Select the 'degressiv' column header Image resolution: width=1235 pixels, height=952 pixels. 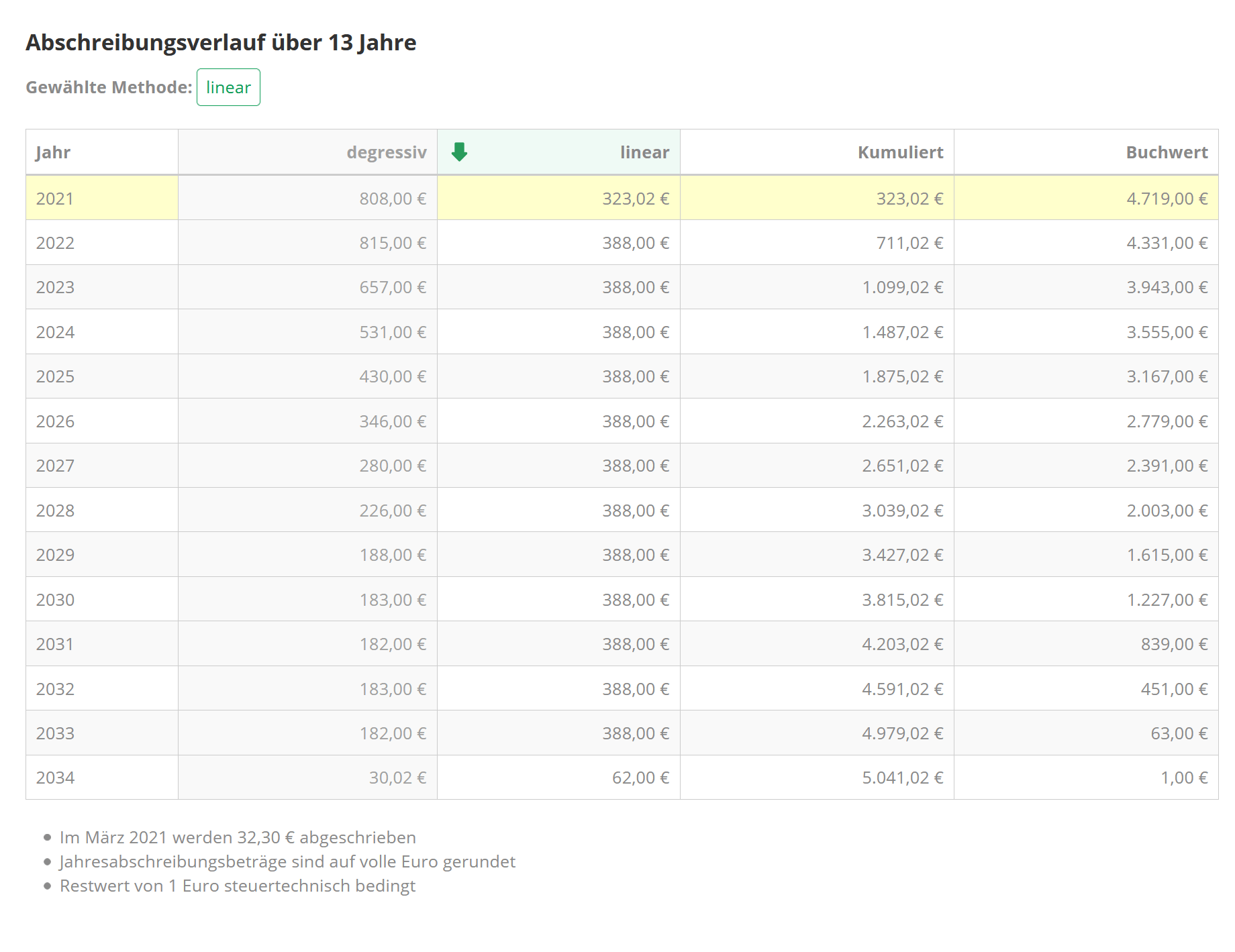386,152
